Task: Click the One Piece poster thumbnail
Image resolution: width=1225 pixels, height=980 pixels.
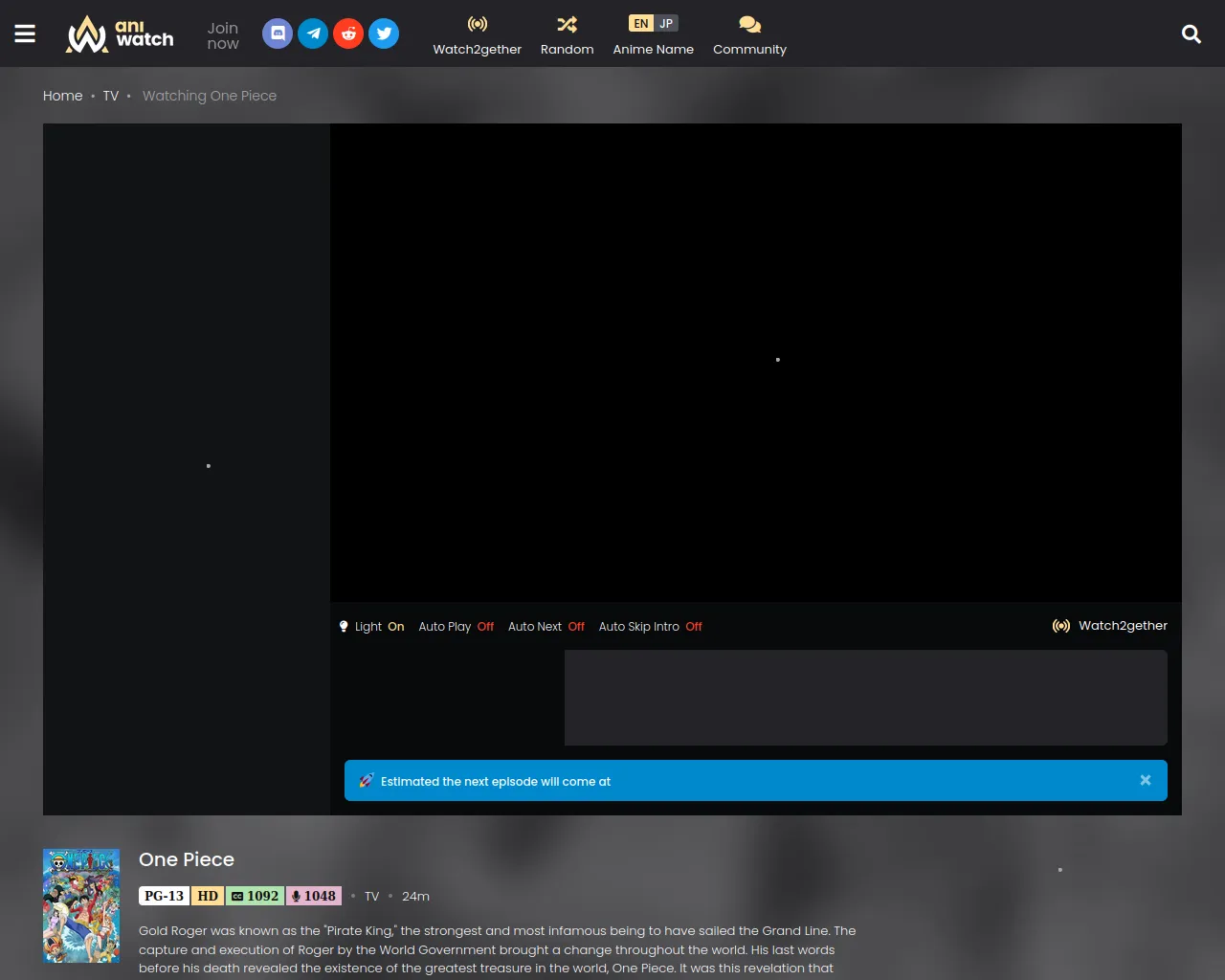Action: 81,905
